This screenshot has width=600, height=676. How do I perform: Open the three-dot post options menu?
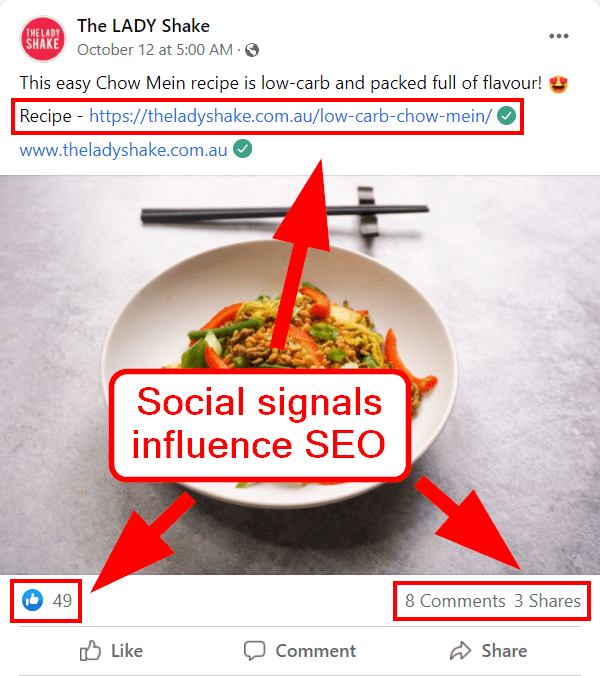[x=559, y=36]
